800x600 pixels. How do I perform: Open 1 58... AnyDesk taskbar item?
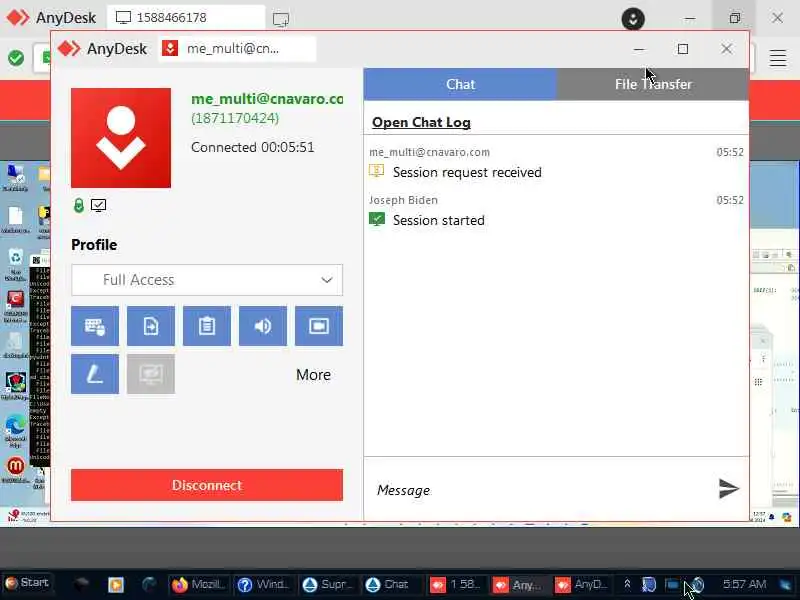456,584
